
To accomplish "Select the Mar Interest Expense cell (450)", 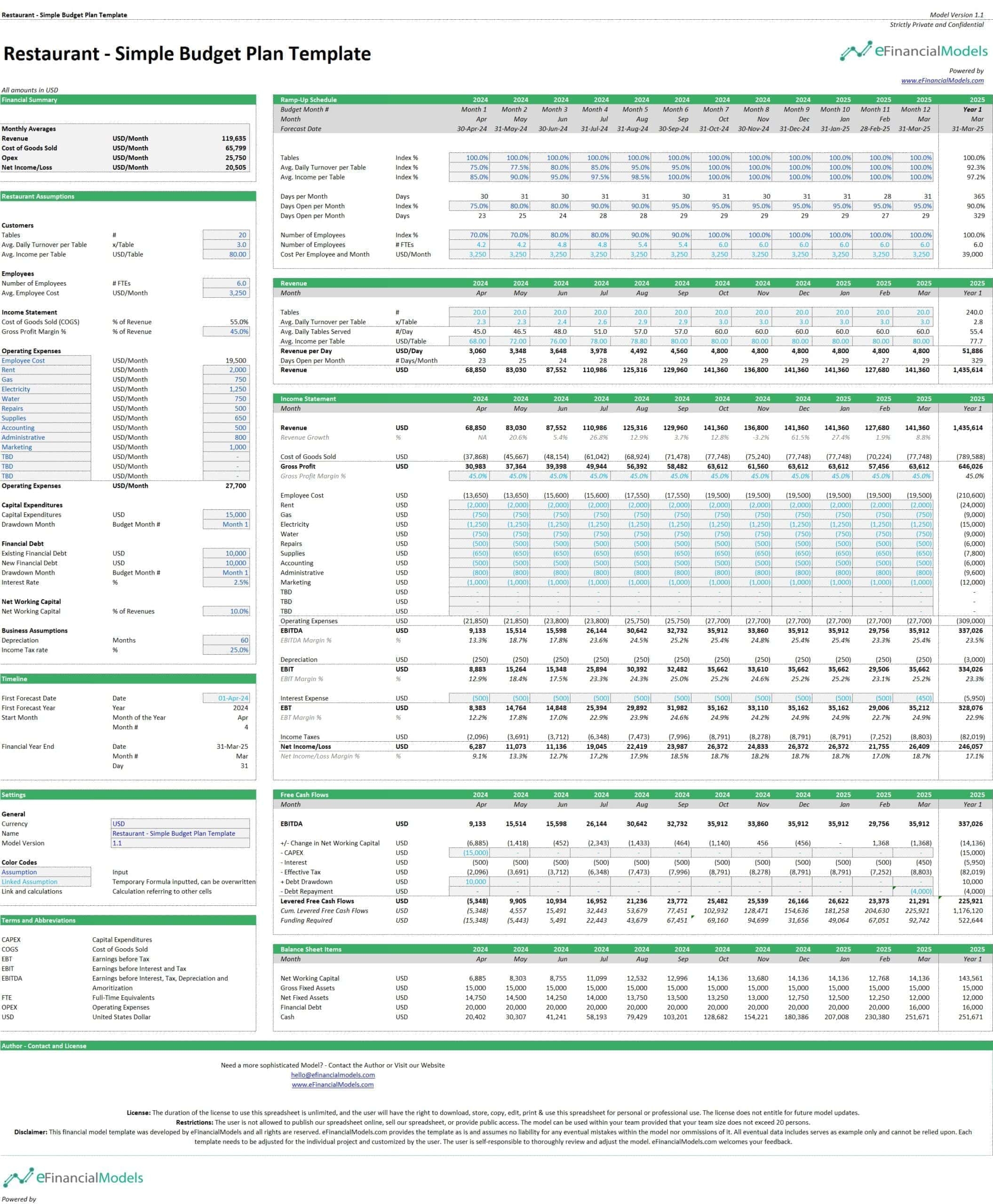I will point(914,698).
